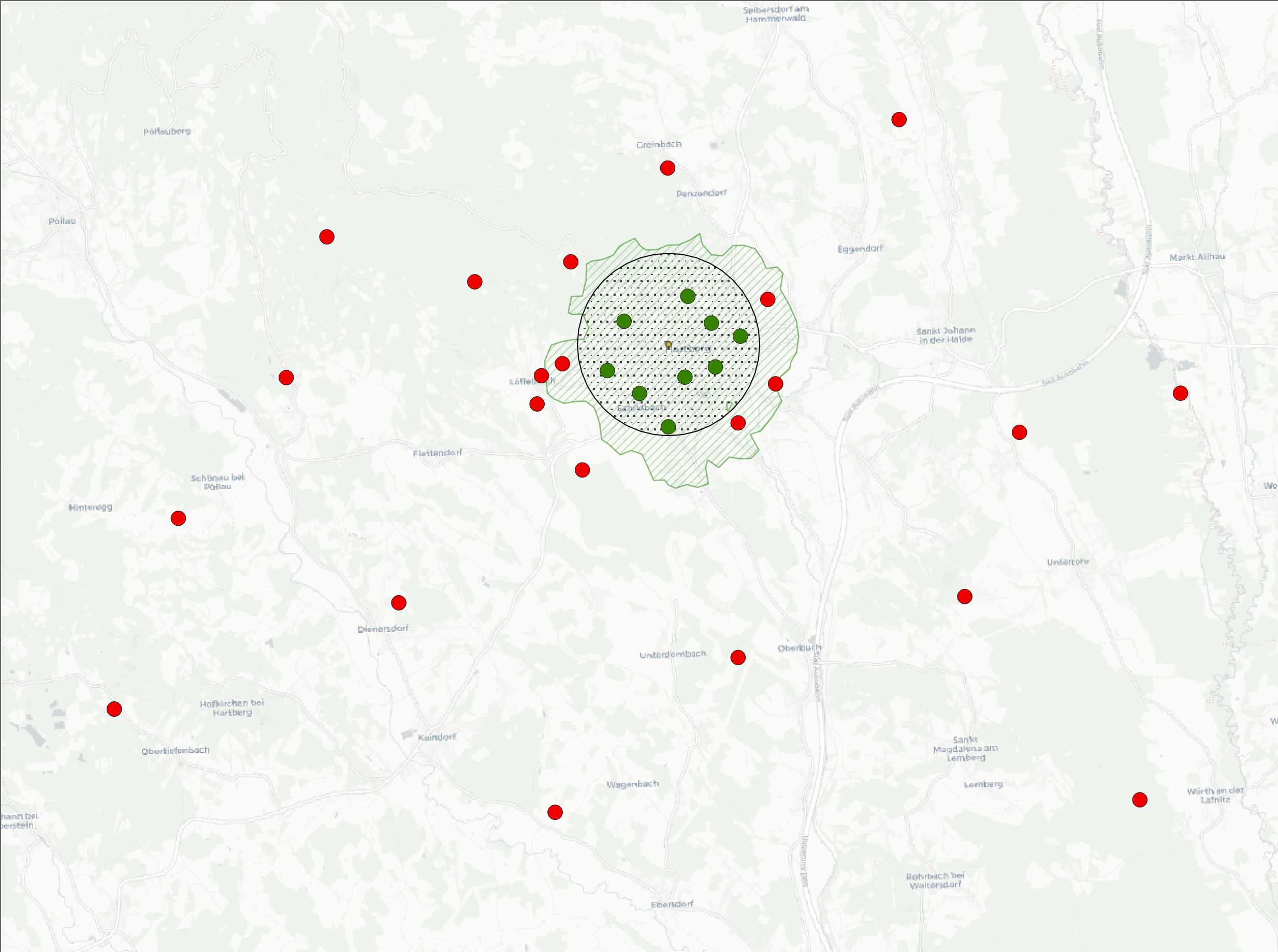This screenshot has height=952, width=1278.
Task: Click red marker left of Wörth an der Lafnitz
Action: 1140,800
